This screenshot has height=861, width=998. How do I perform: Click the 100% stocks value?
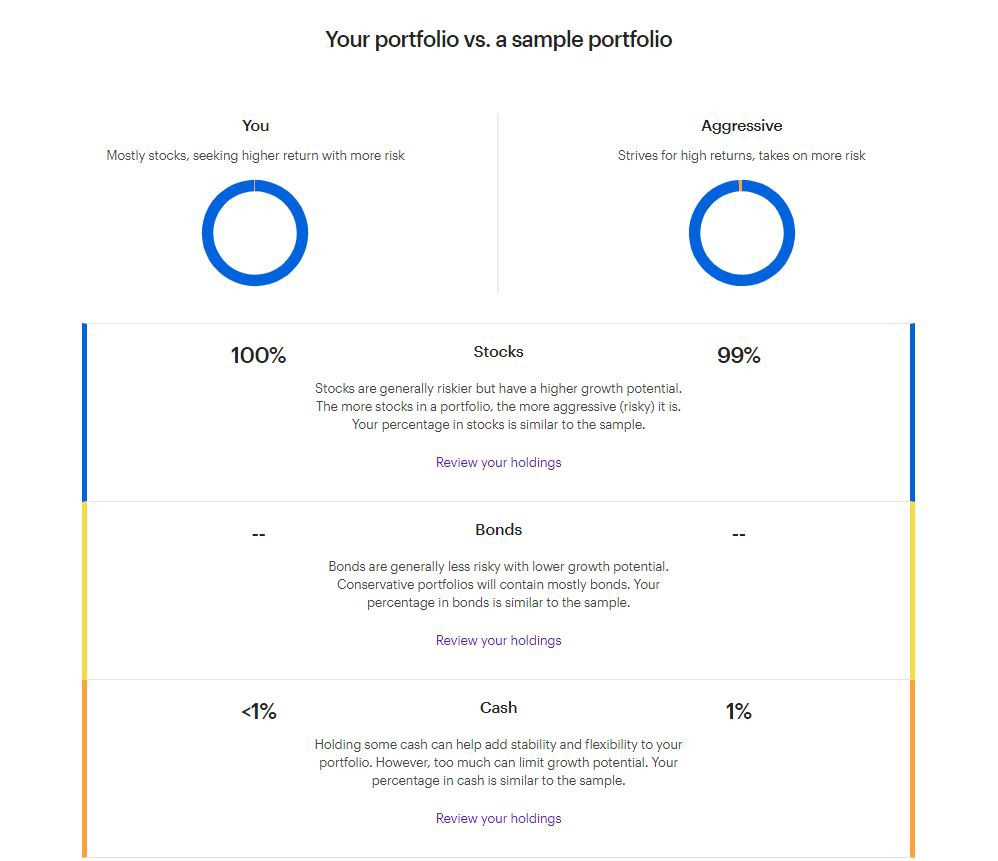258,355
